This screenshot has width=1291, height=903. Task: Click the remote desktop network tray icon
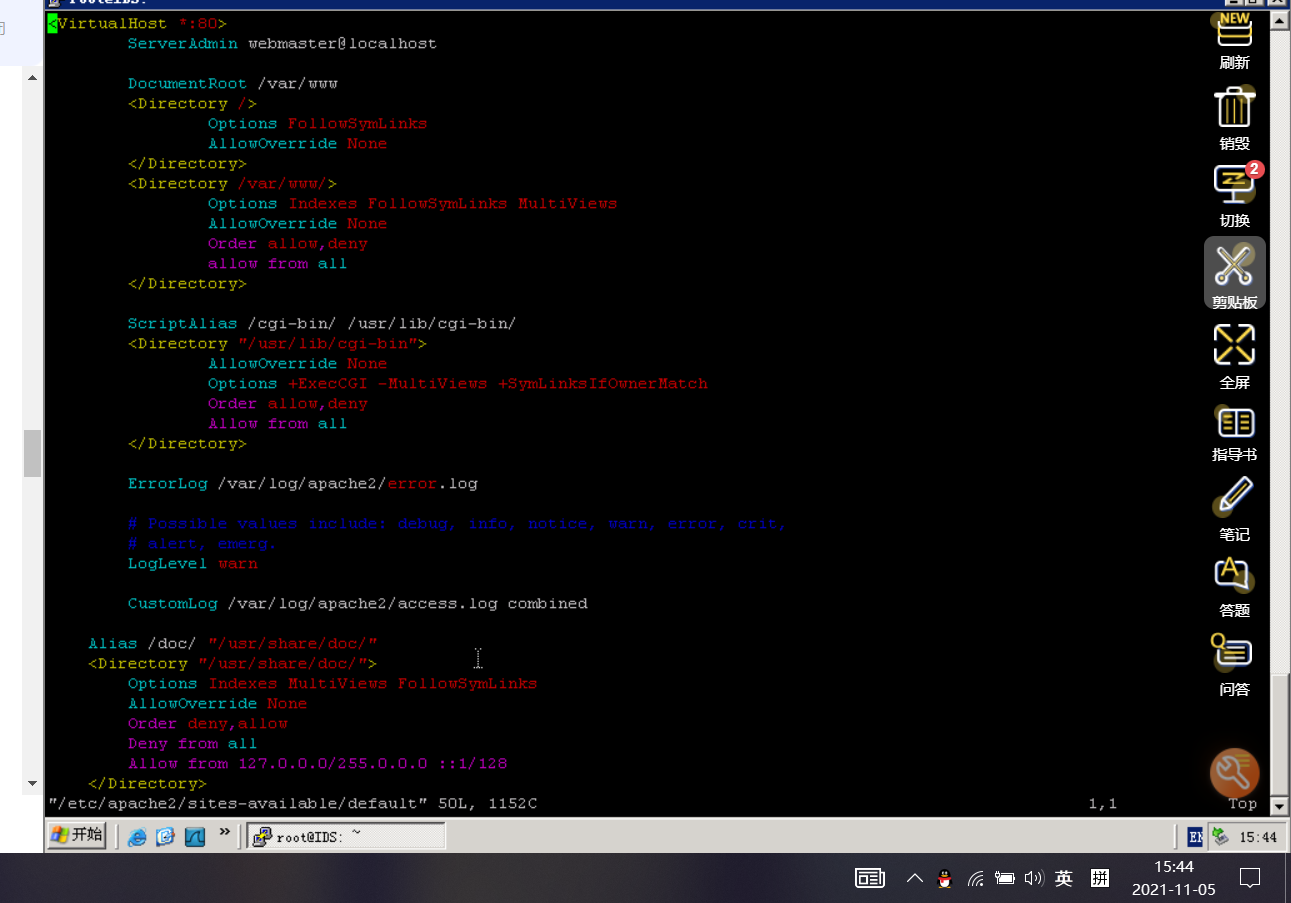[x=1220, y=835]
